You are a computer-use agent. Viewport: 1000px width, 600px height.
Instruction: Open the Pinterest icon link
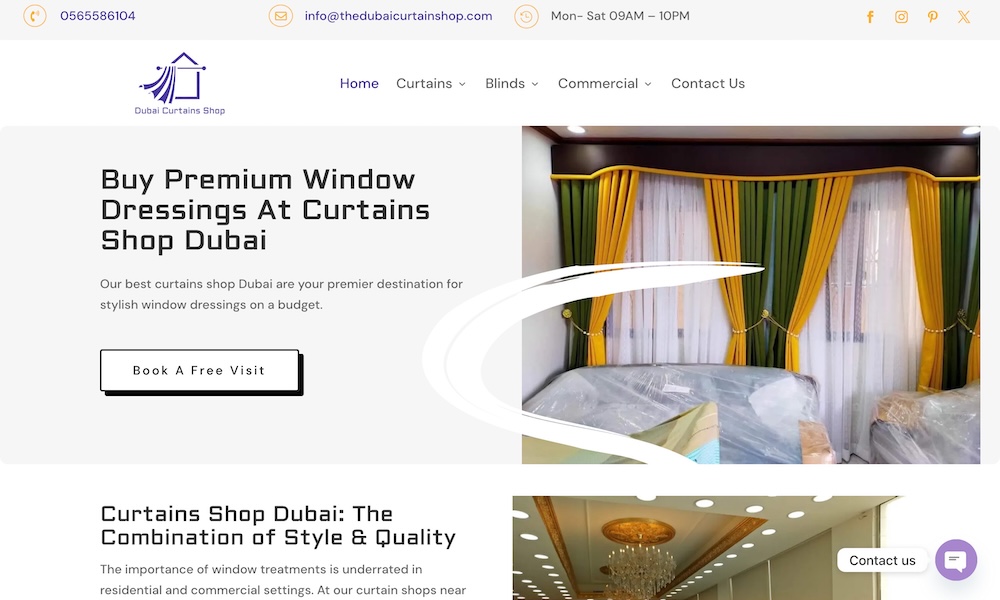coord(932,17)
